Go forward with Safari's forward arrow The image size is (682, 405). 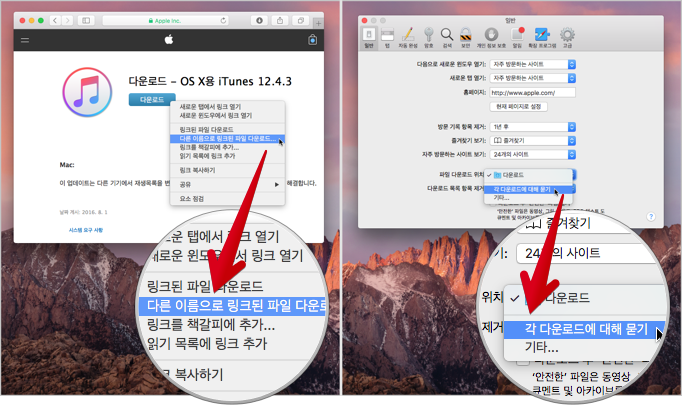(67, 20)
